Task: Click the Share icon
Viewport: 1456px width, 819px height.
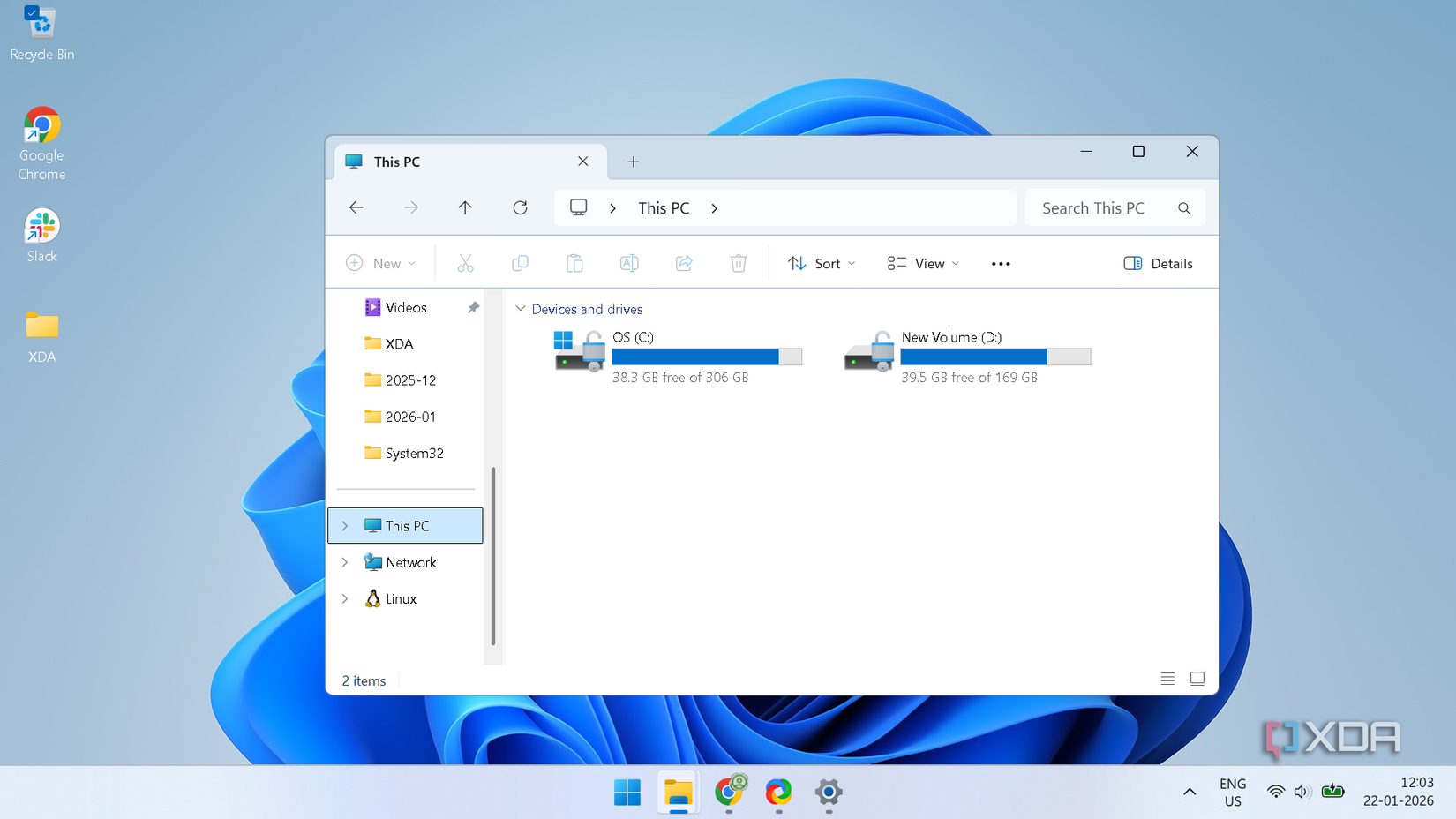Action: coord(684,262)
